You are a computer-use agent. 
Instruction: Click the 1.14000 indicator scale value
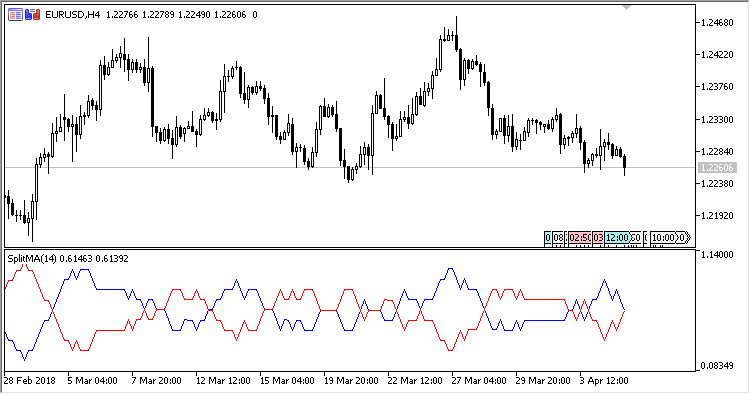[x=717, y=255]
